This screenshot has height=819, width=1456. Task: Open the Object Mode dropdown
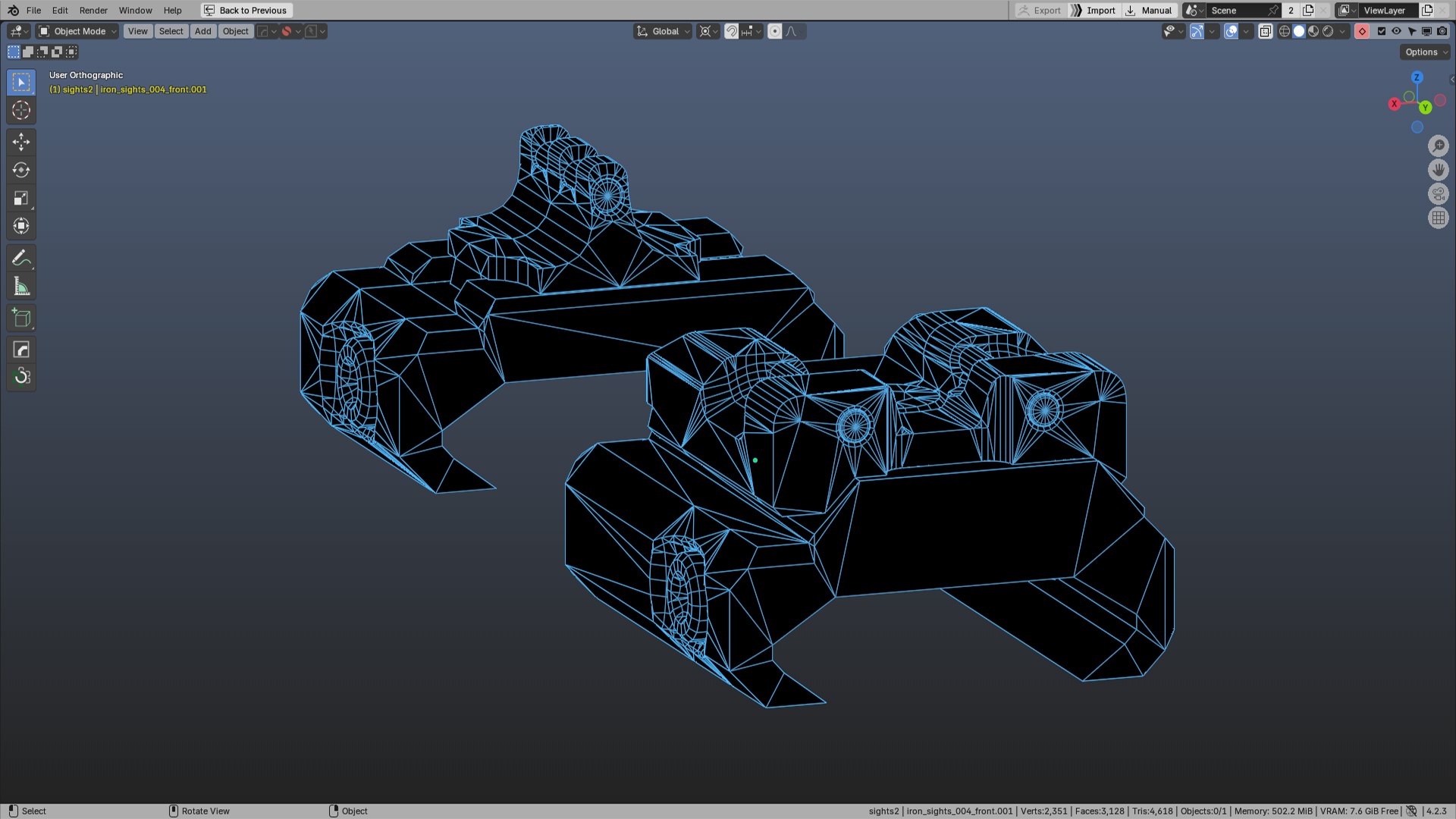[78, 31]
